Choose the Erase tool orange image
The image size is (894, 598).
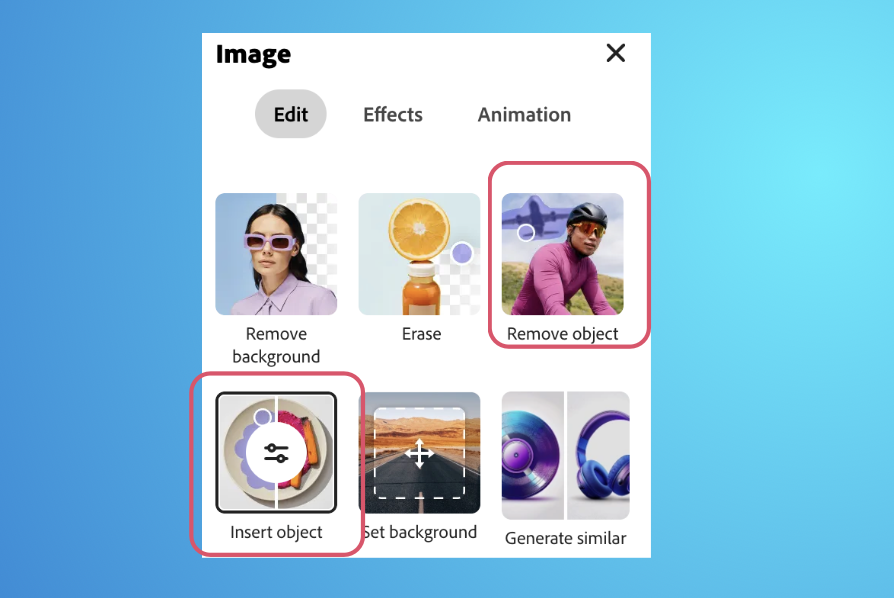419,254
